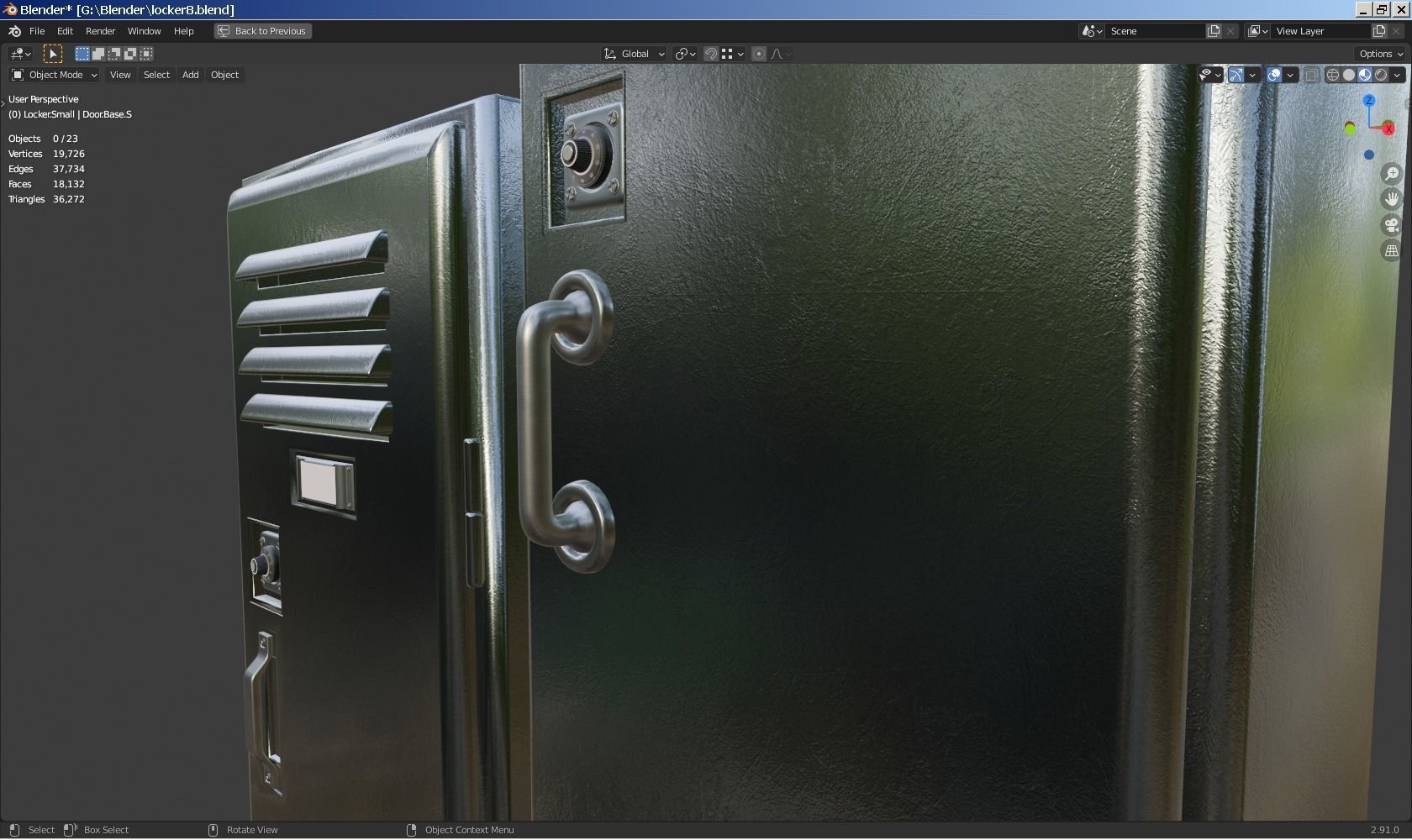Toggle proportional editing
Image resolution: width=1412 pixels, height=840 pixels.
click(759, 53)
